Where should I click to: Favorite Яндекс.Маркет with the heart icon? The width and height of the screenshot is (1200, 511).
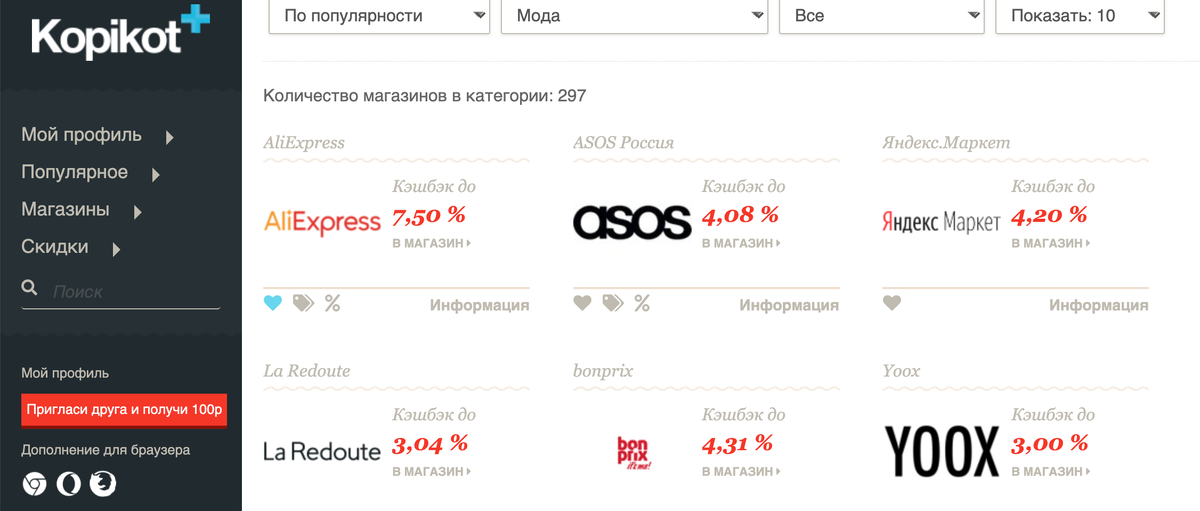(x=892, y=304)
